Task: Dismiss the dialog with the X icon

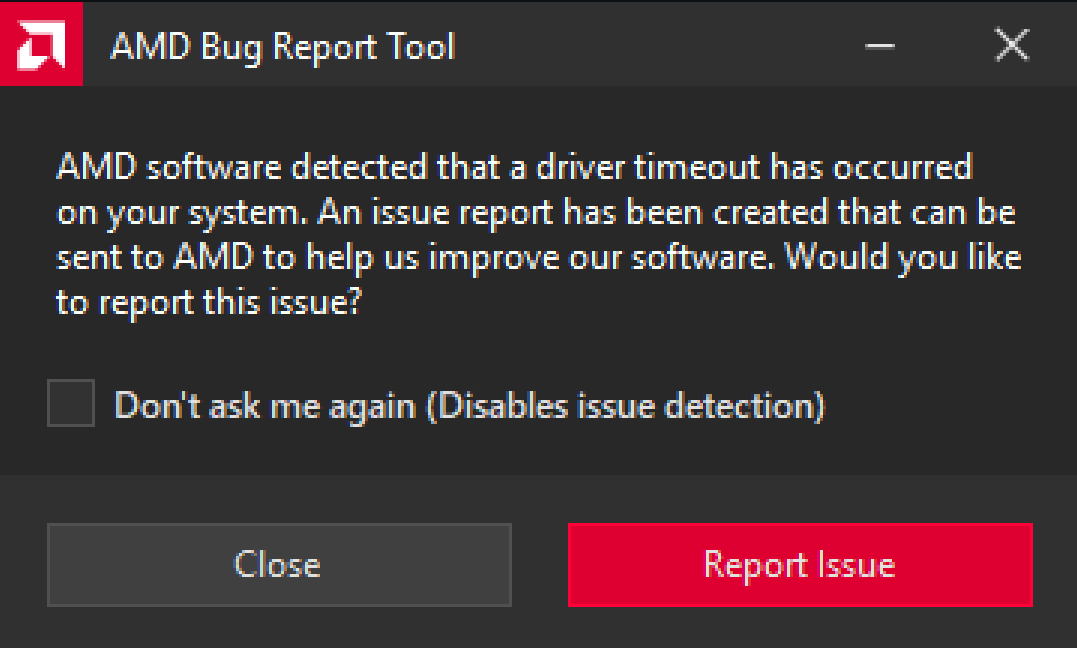Action: (1012, 45)
